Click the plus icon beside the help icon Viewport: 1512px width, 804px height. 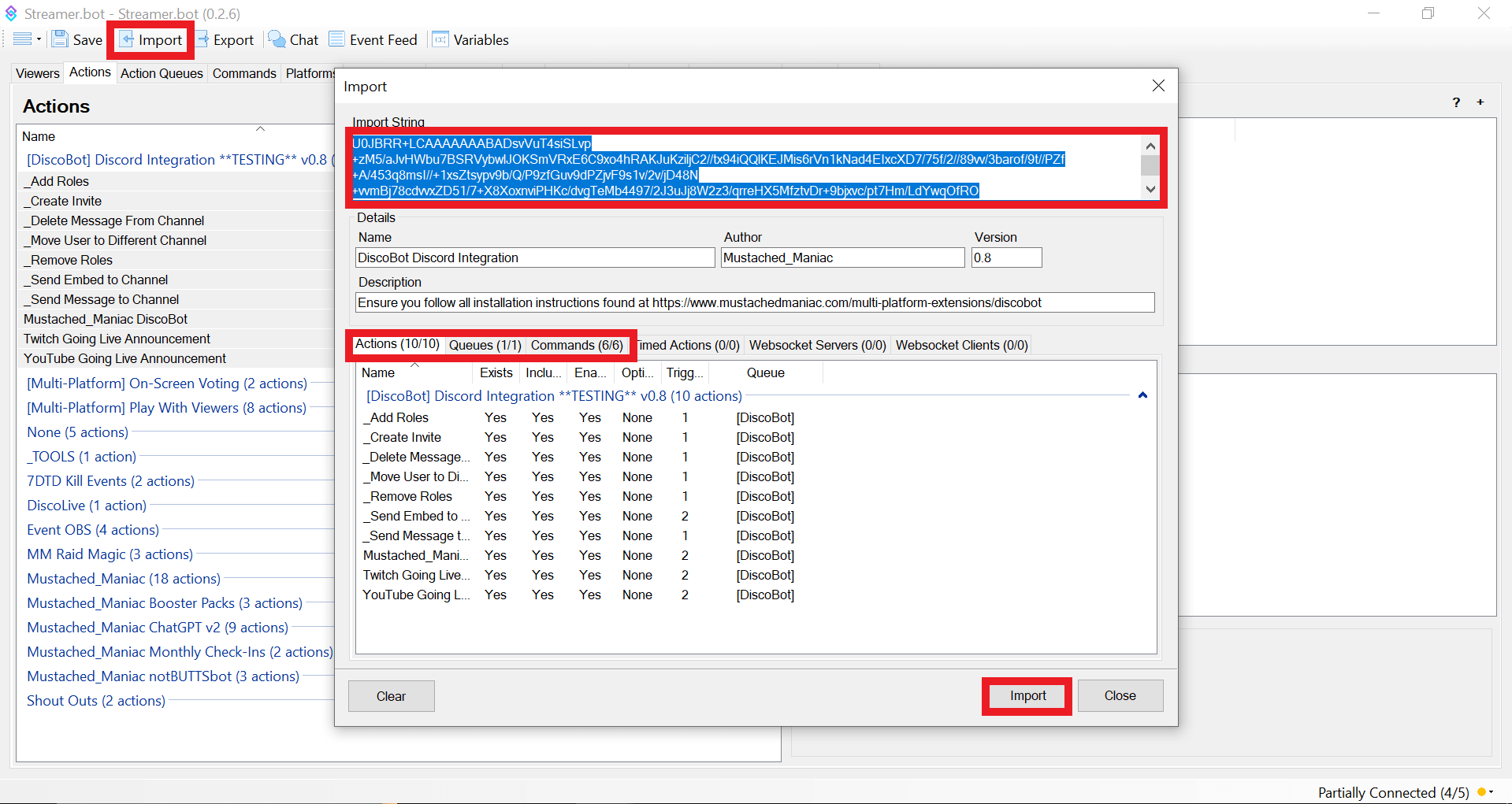tap(1480, 102)
